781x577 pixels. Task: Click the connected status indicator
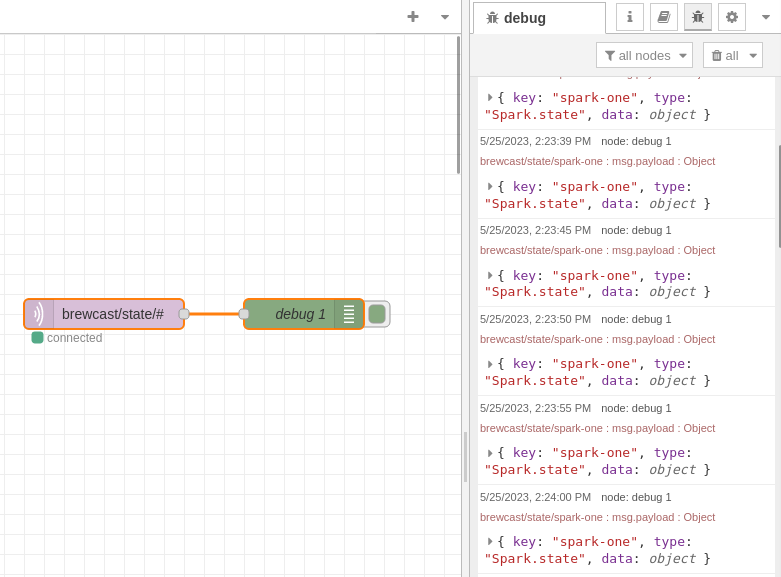point(37,338)
